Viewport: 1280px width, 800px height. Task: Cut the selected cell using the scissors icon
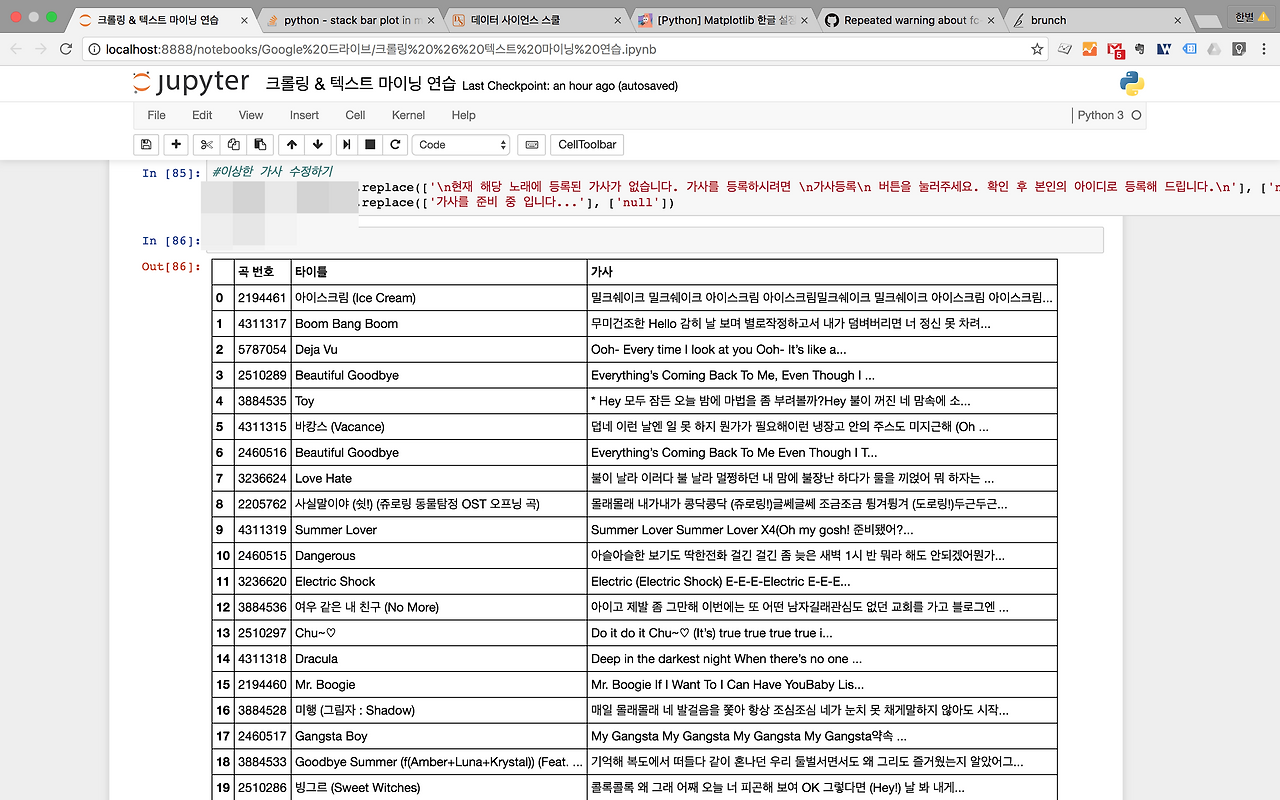[x=206, y=145]
